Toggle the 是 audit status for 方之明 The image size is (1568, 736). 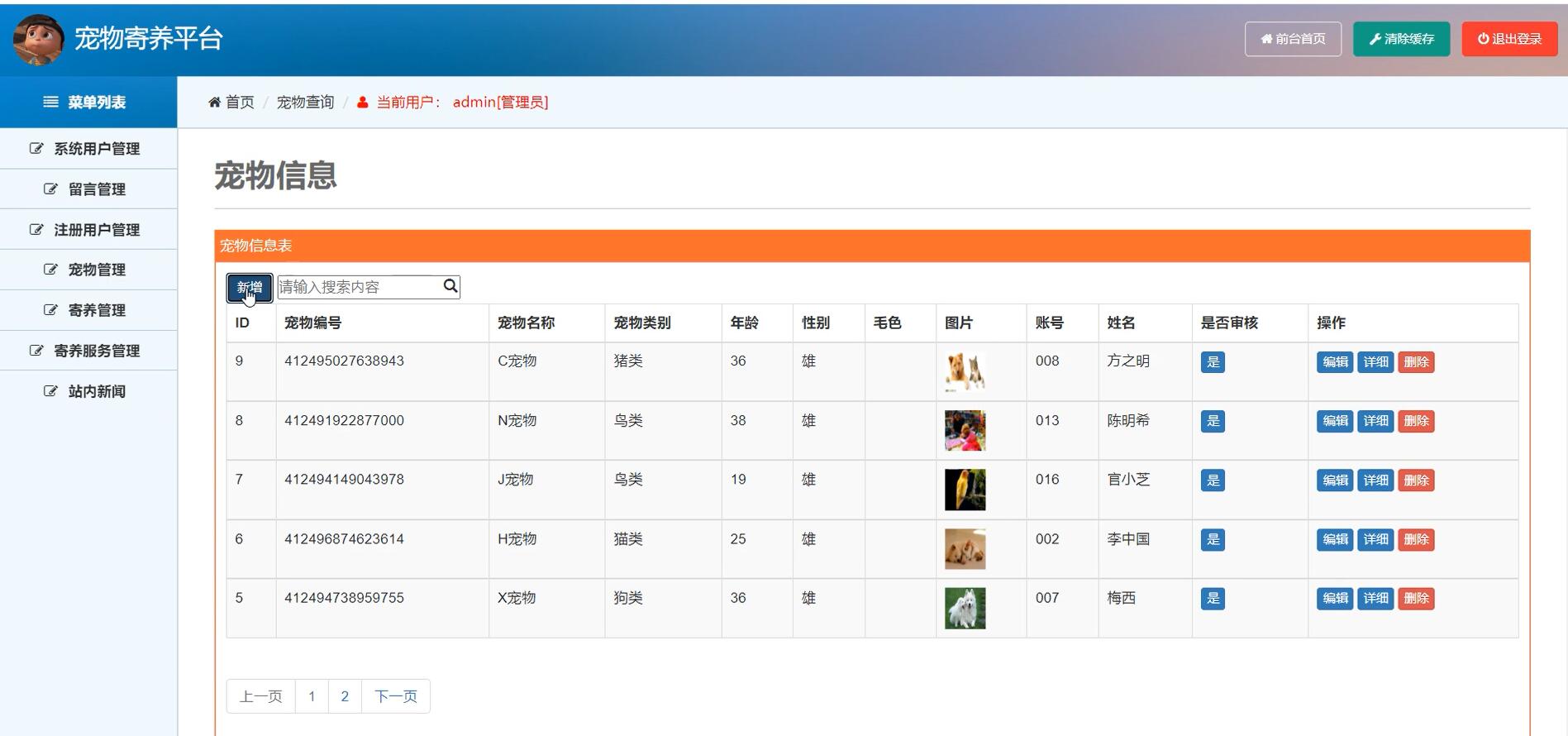[x=1213, y=362]
